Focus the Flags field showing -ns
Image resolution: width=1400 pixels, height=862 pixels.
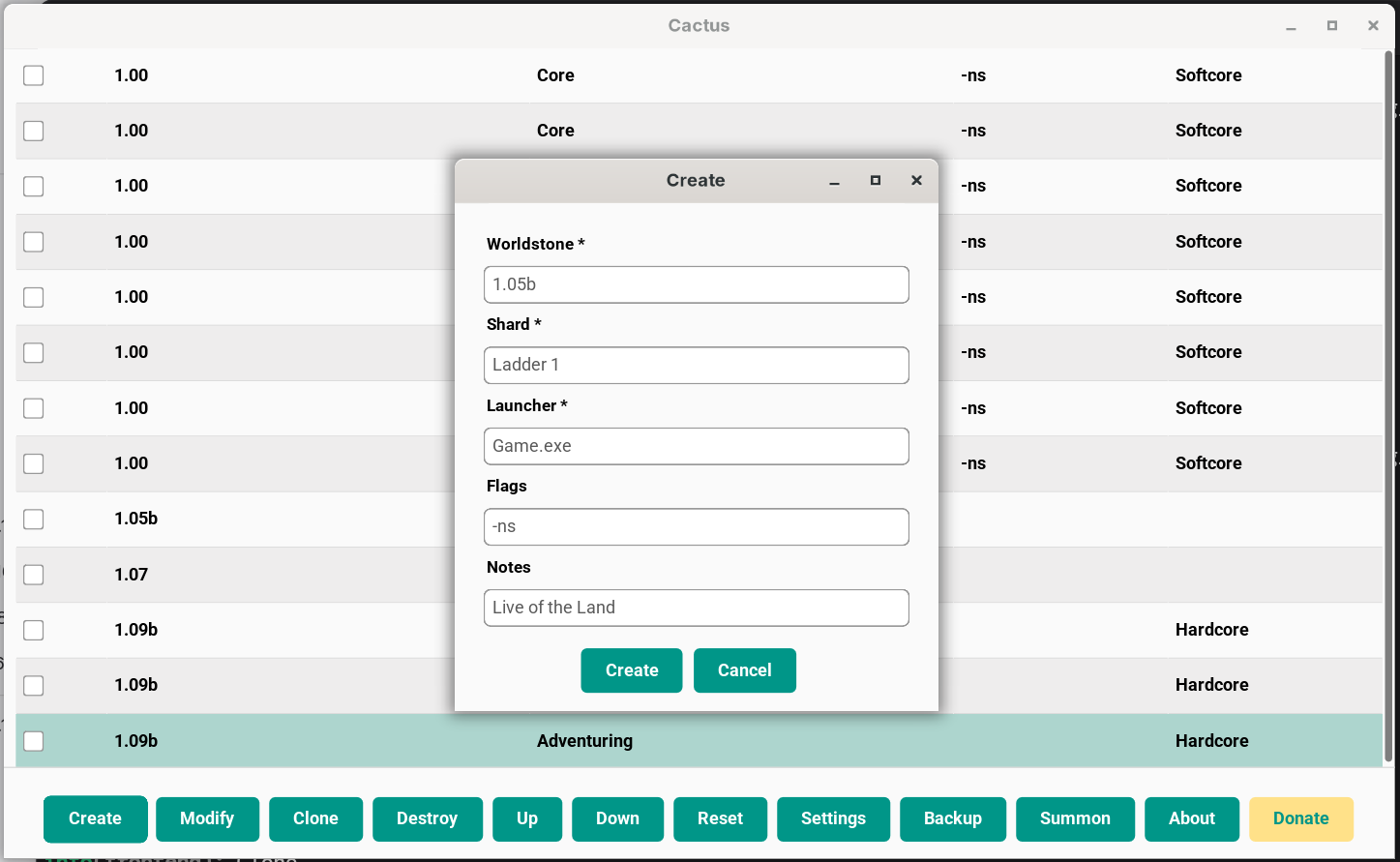pos(696,526)
